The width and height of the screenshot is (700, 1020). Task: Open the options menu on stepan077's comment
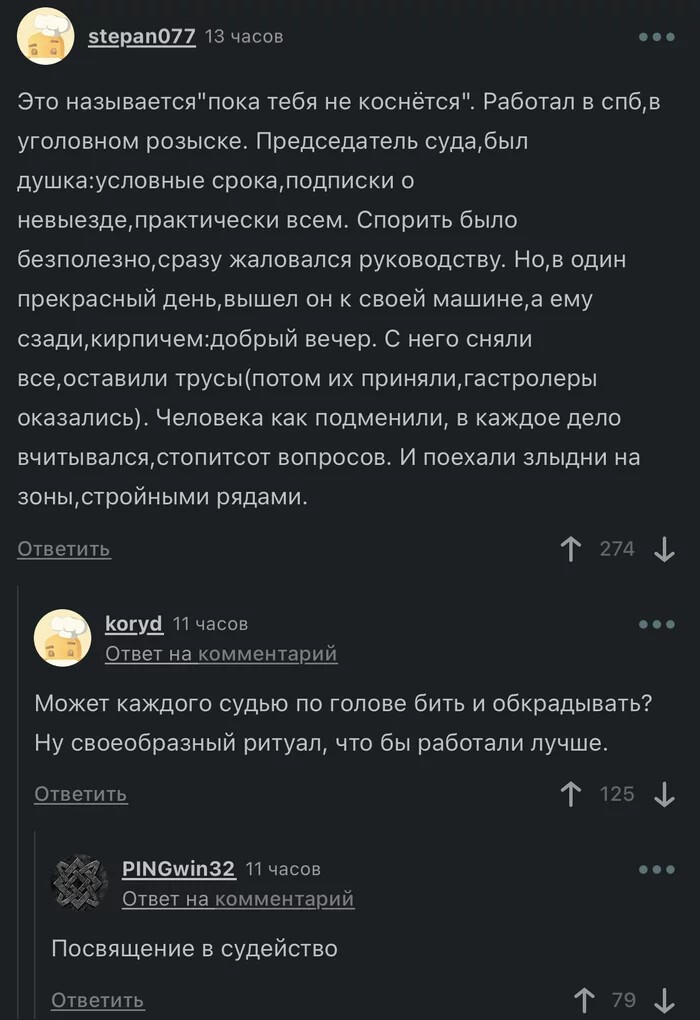[x=657, y=36]
